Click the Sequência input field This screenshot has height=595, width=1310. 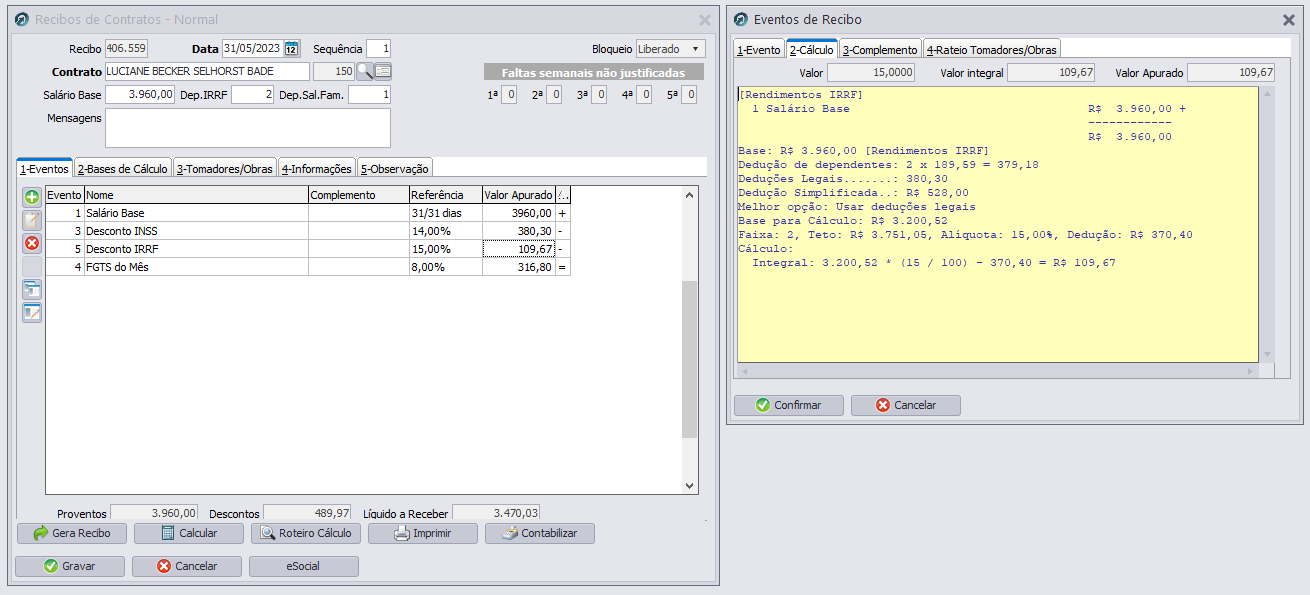point(378,48)
